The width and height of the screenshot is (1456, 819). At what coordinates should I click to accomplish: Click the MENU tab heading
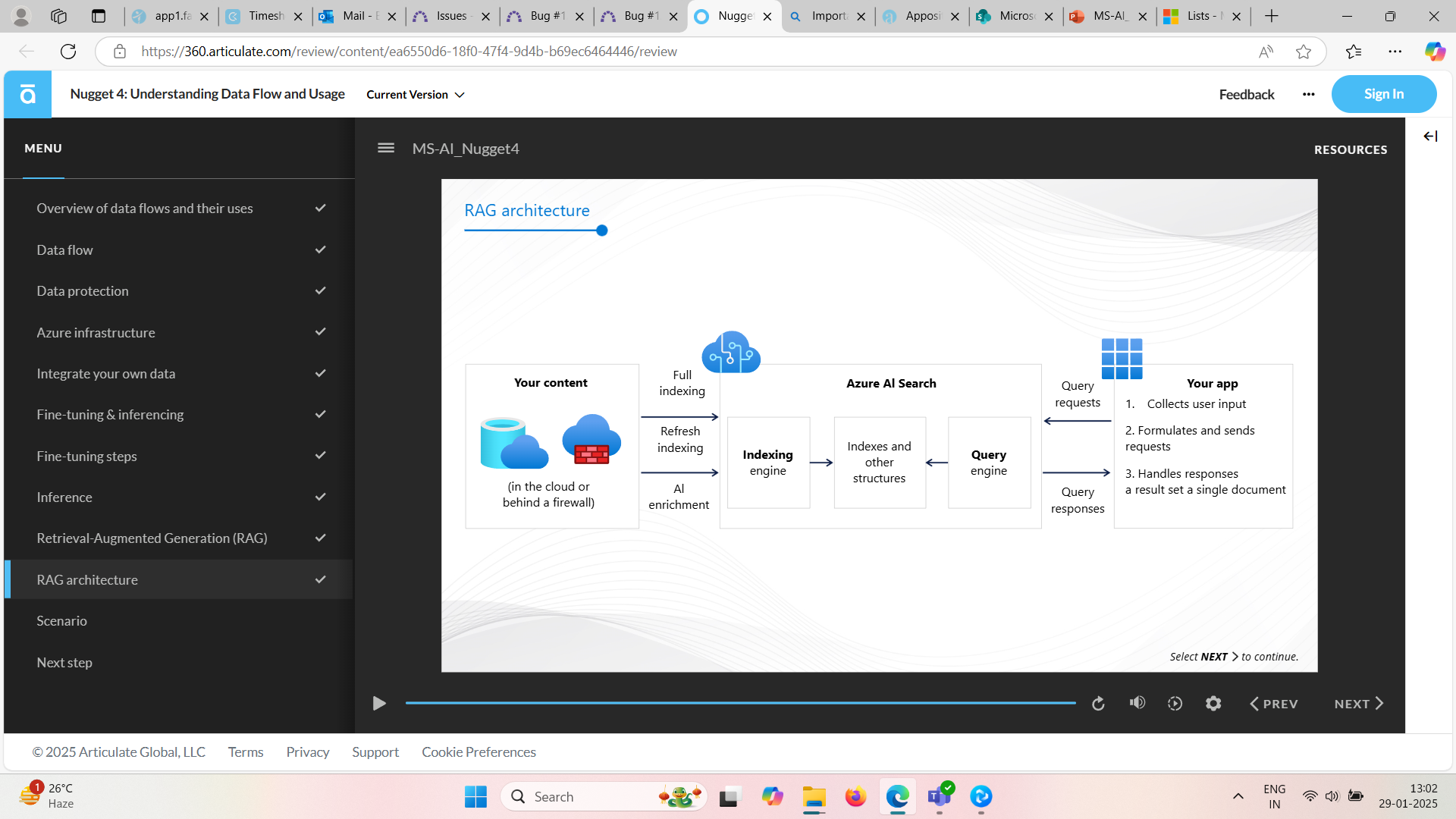point(43,149)
